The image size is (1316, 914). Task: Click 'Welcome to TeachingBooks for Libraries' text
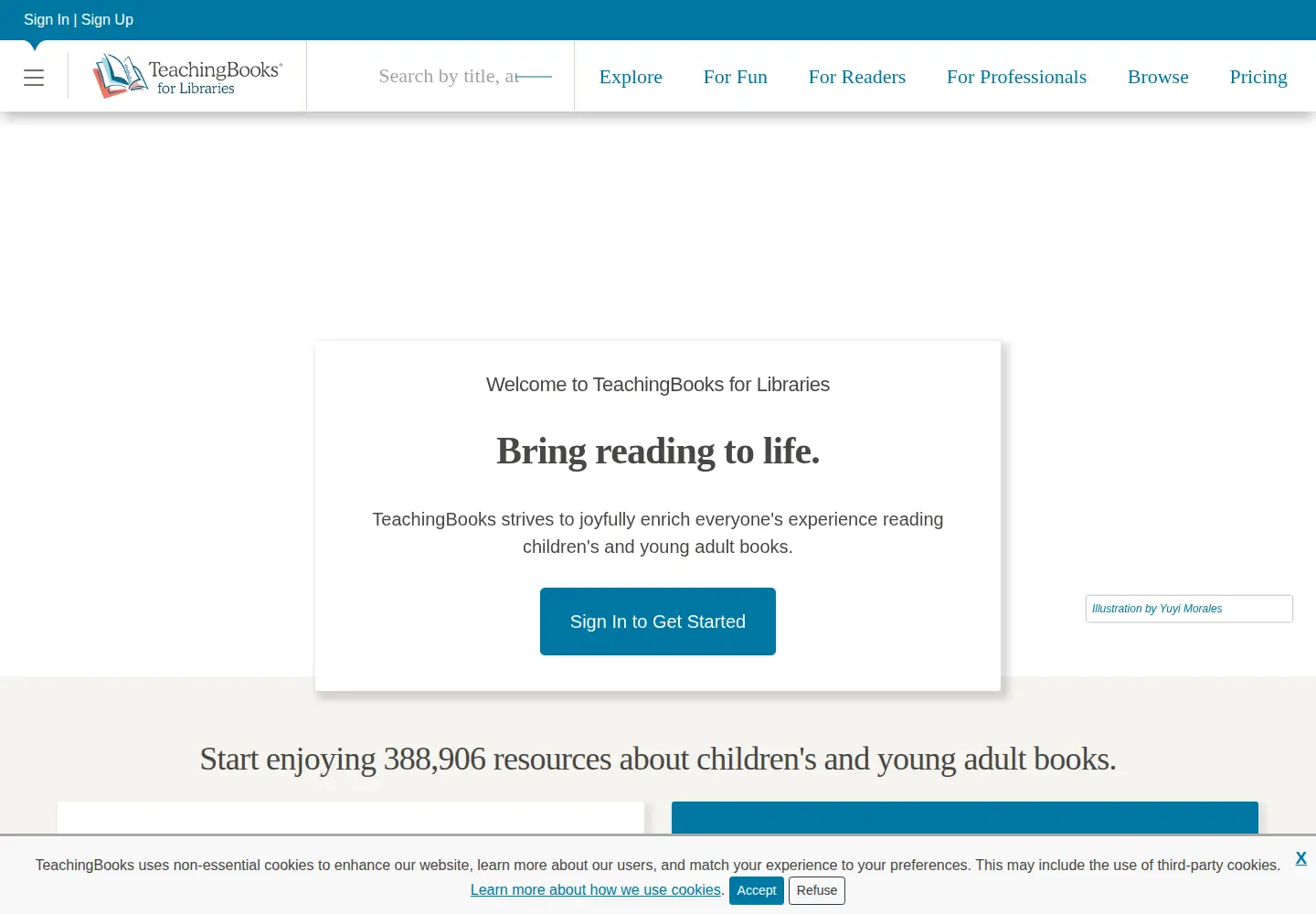click(658, 385)
